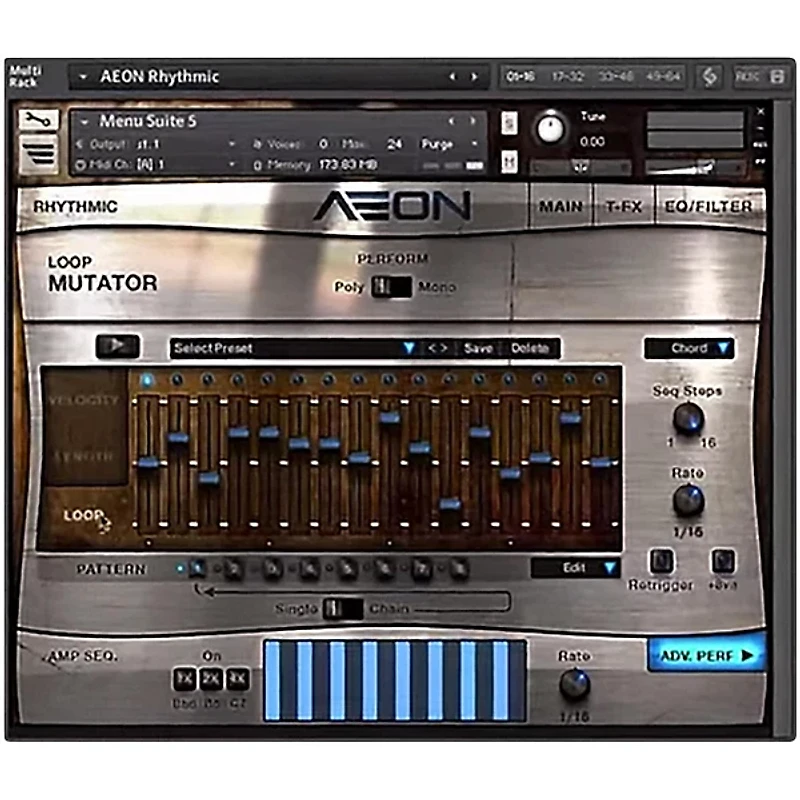Go to next multi beside AEON Rhythmic
800x800 pixels.
pyautogui.click(x=474, y=77)
